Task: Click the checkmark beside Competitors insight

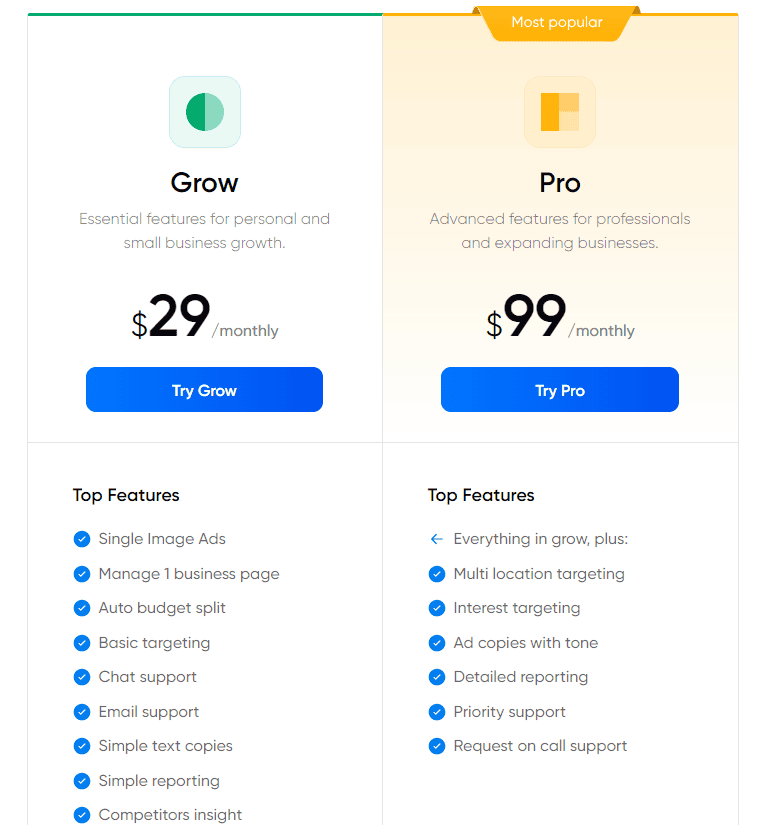Action: [x=82, y=815]
